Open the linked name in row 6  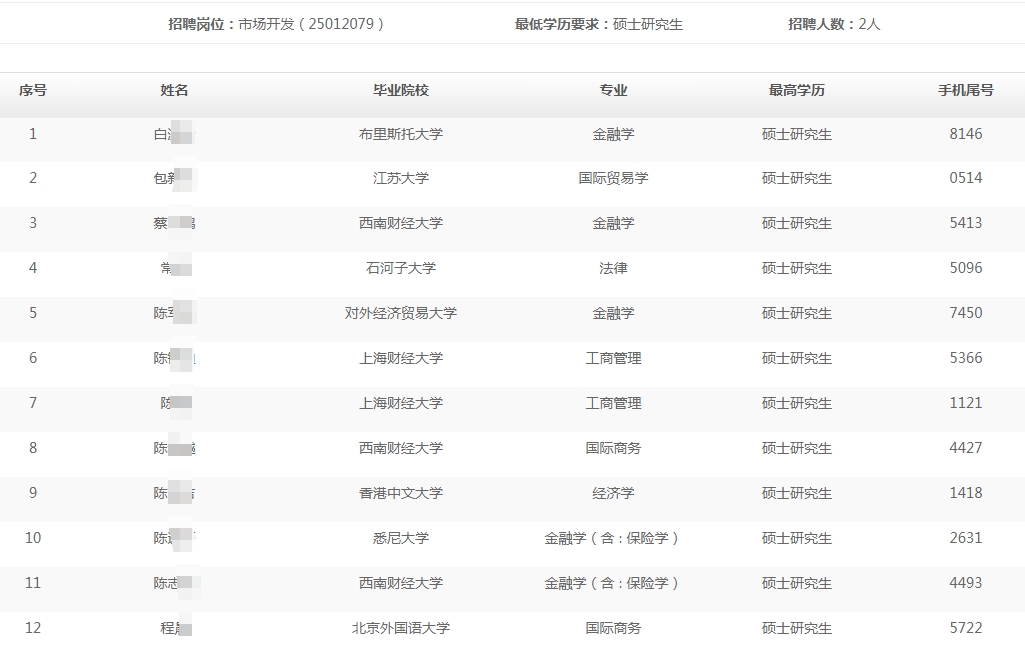[174, 358]
